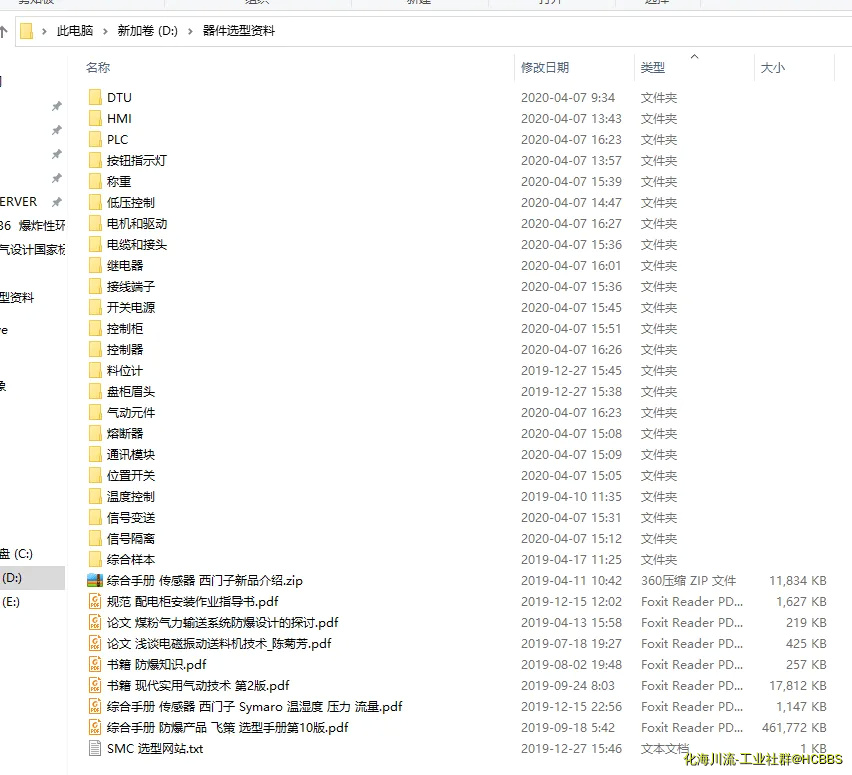Viewport: 852px width, 775px height.
Task: Select file 书籍 现代实用气动技术 第2版.pdf
Action: tap(198, 686)
